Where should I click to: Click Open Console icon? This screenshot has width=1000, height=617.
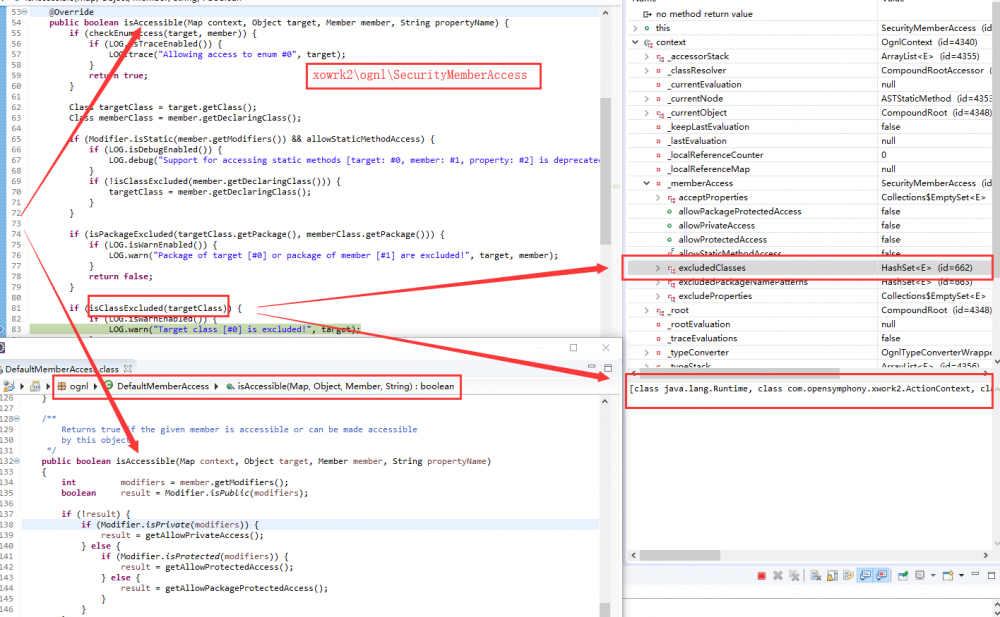pyautogui.click(x=948, y=576)
